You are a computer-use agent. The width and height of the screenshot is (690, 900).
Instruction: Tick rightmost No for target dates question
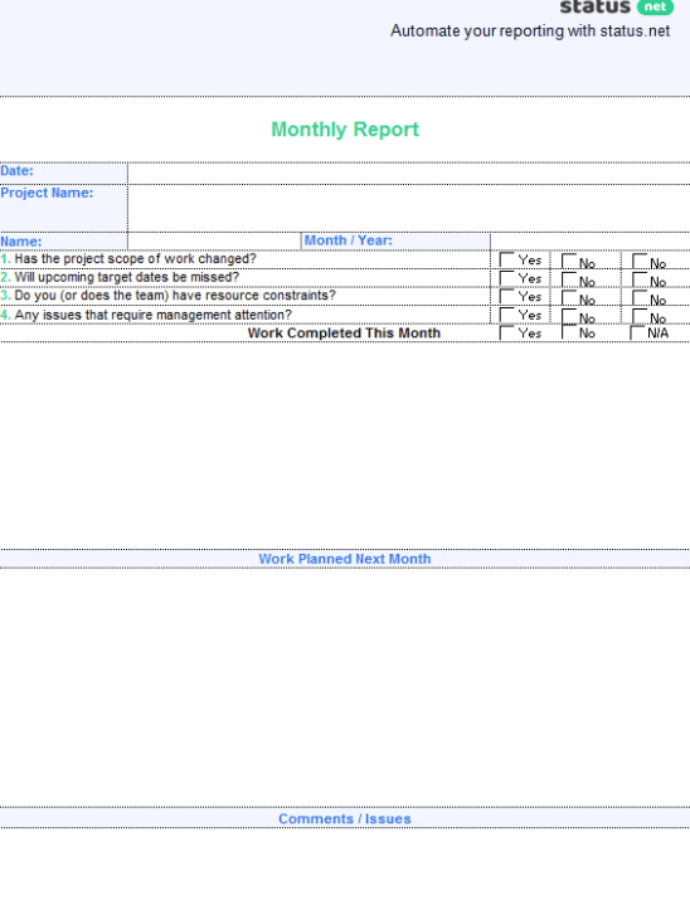click(x=639, y=279)
